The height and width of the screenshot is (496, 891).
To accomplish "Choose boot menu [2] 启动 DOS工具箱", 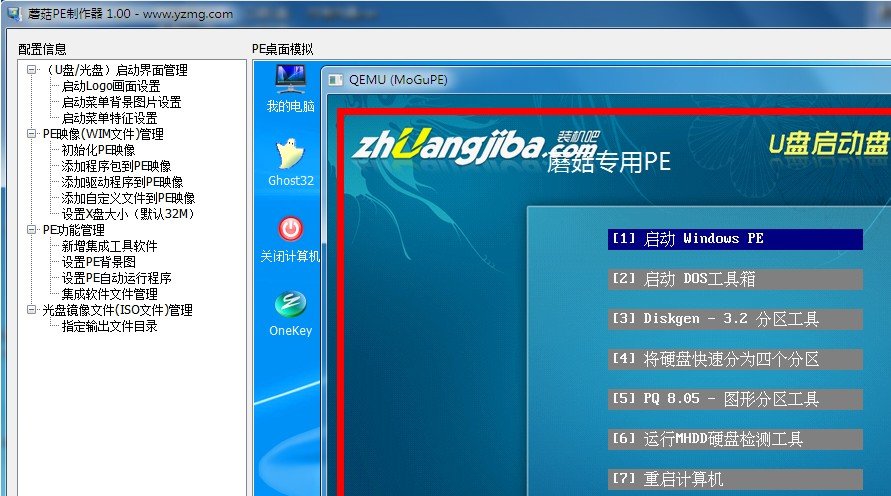I will click(735, 279).
